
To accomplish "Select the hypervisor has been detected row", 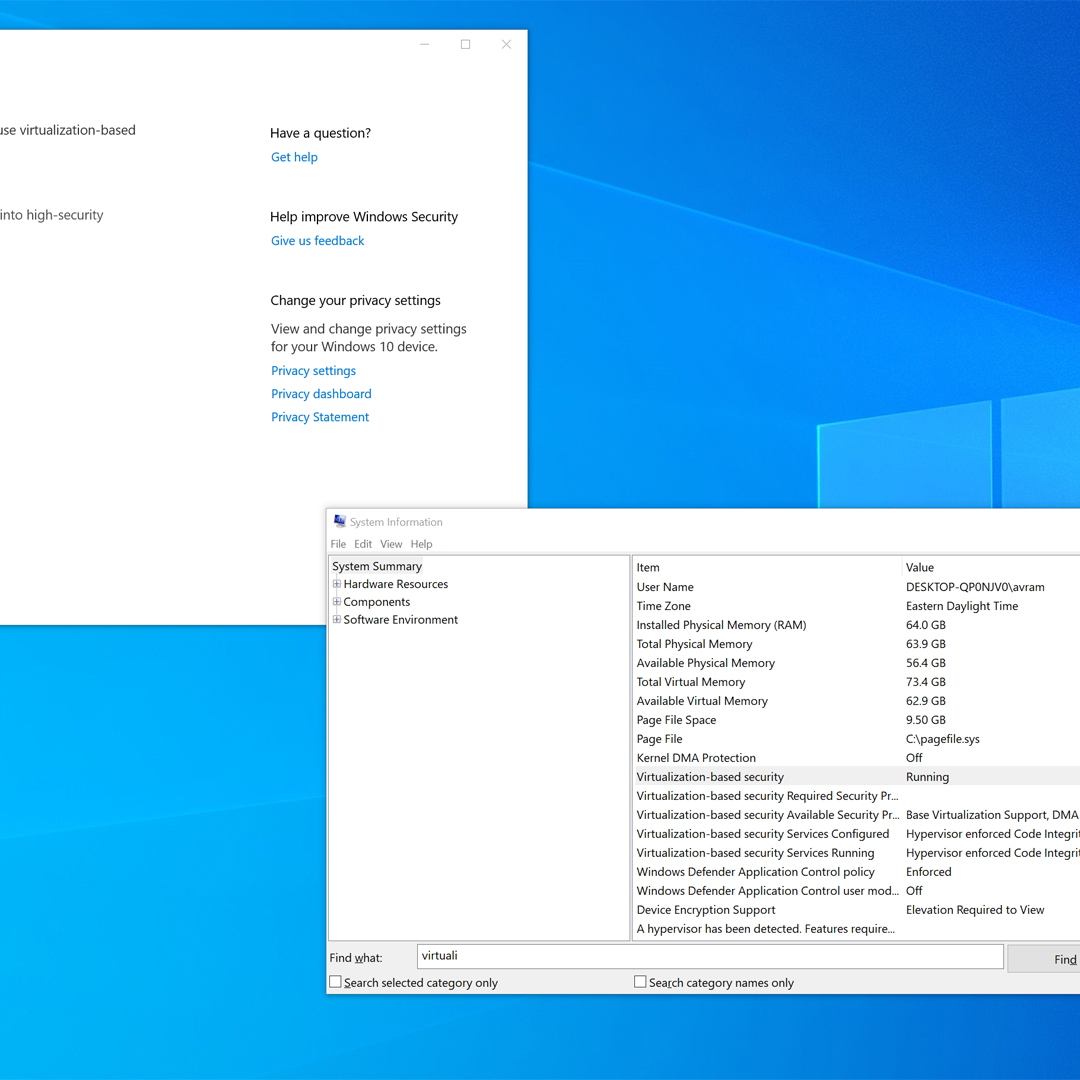I will pos(856,928).
